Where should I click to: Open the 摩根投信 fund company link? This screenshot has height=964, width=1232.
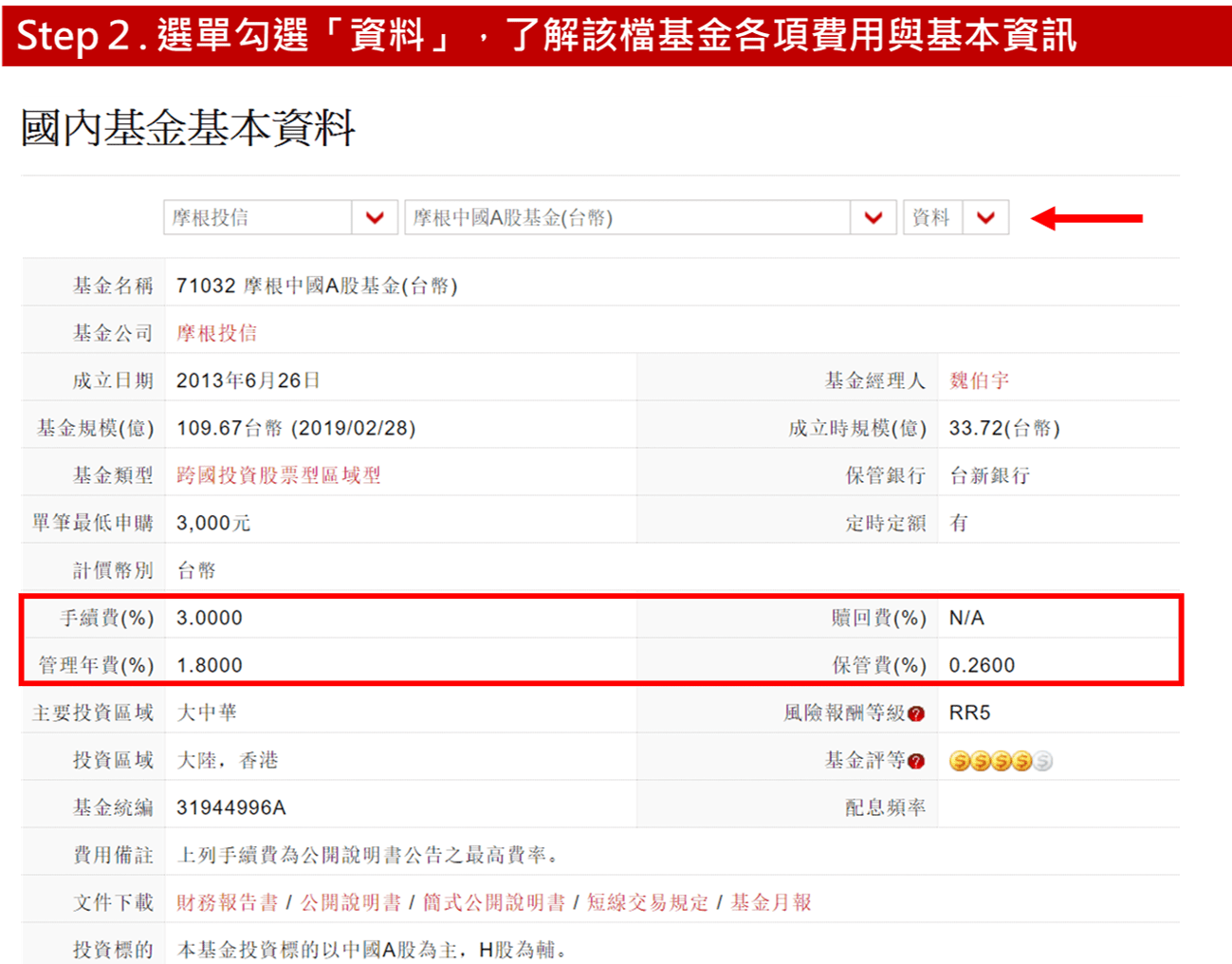[216, 333]
